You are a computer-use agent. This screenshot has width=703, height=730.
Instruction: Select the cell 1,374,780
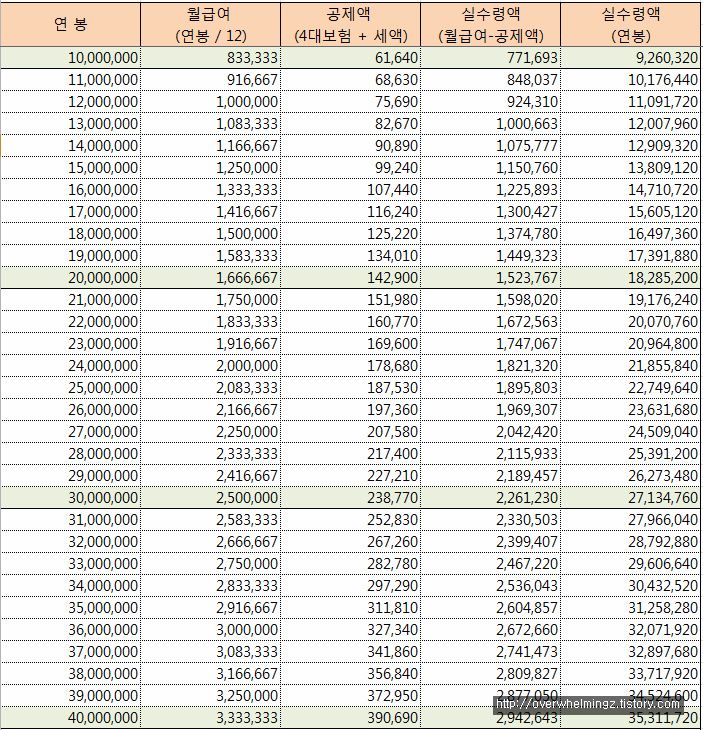pyautogui.click(x=491, y=234)
